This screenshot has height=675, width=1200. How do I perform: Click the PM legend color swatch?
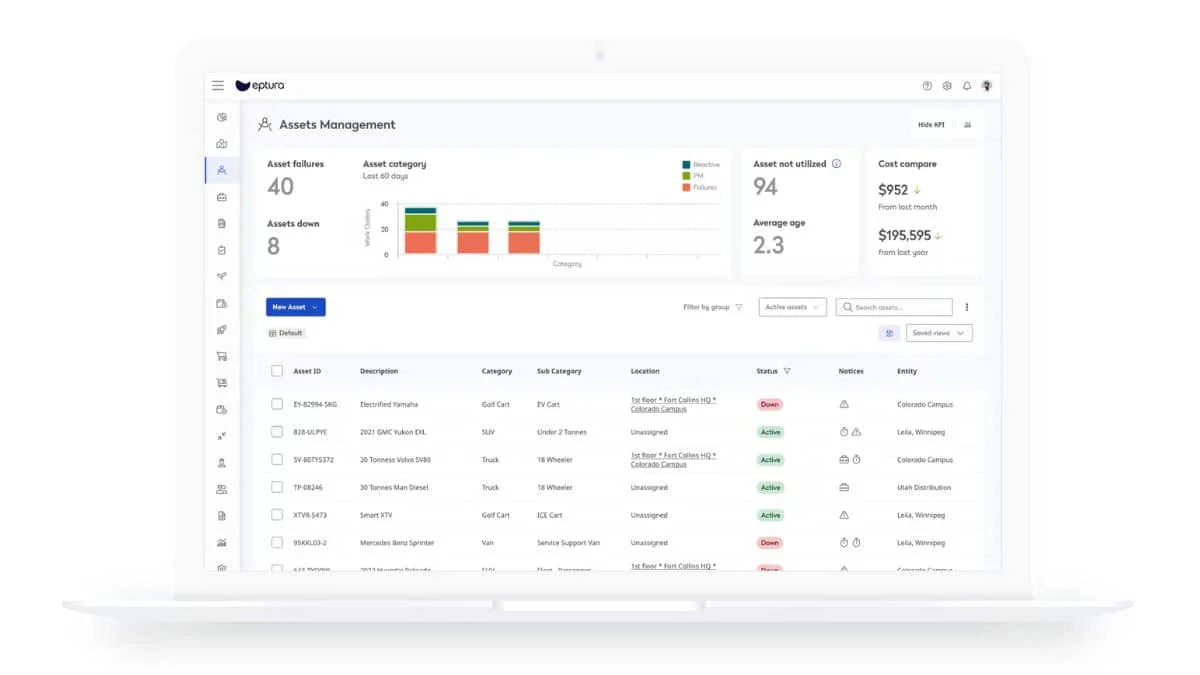(687, 175)
